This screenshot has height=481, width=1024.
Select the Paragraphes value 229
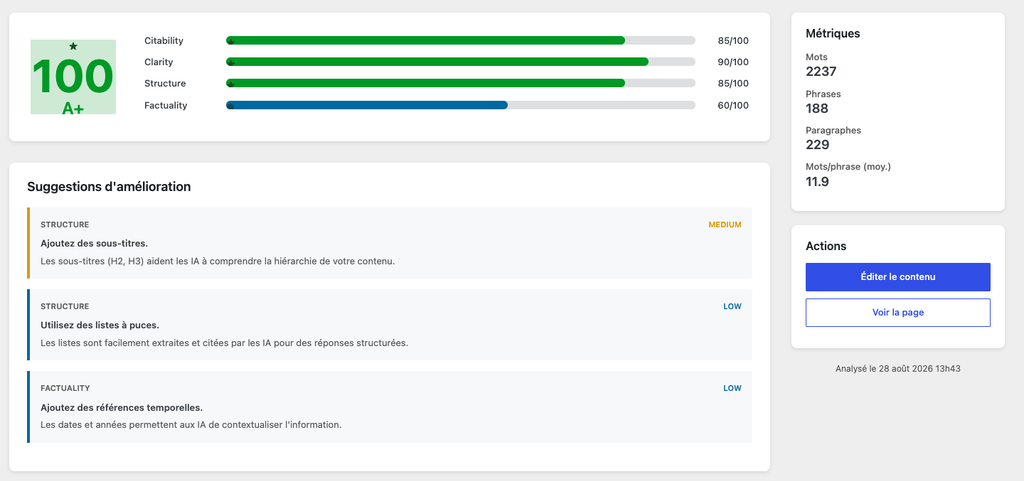click(818, 145)
